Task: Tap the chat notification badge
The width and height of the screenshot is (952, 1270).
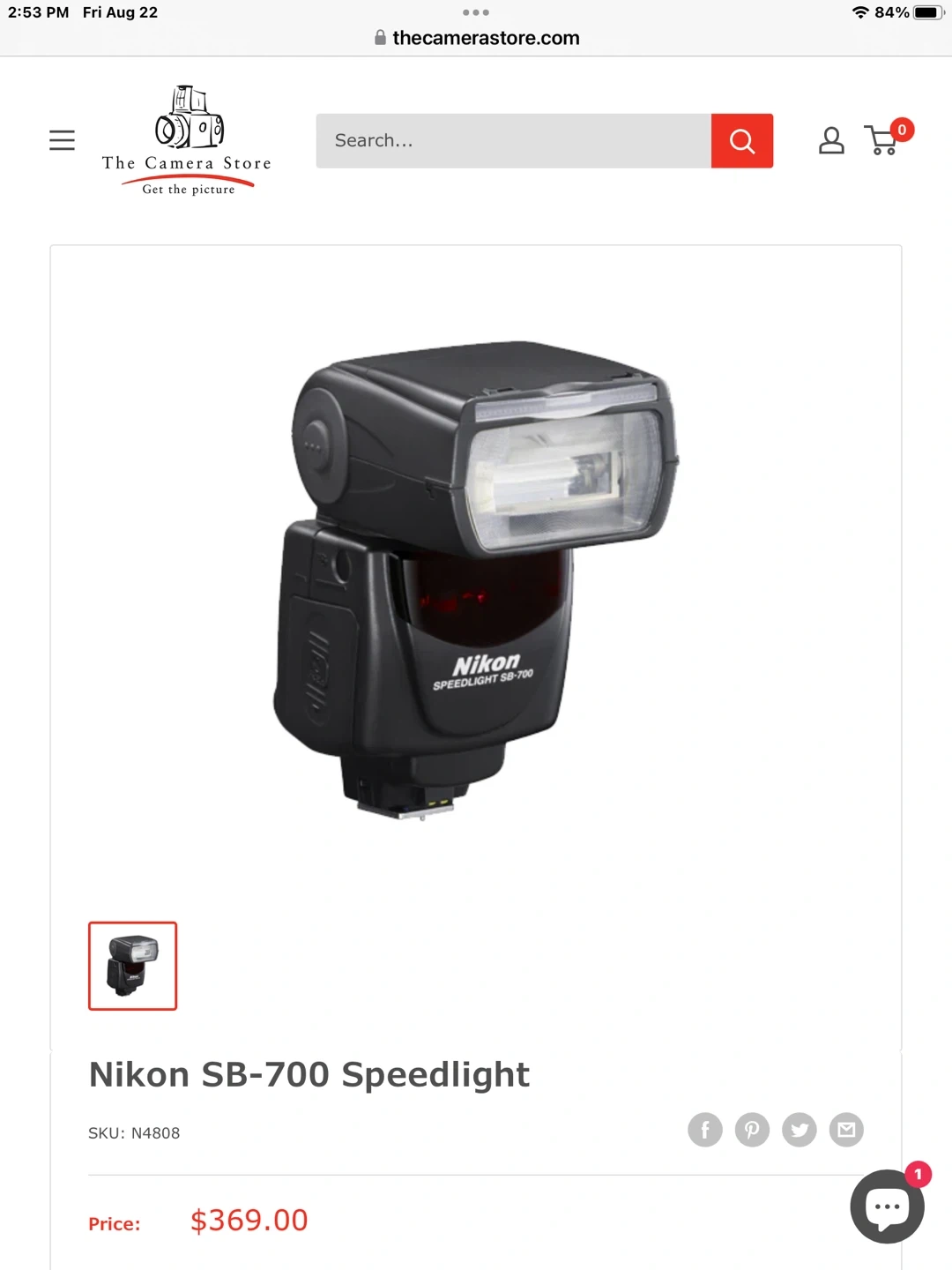Action: pyautogui.click(x=918, y=1174)
